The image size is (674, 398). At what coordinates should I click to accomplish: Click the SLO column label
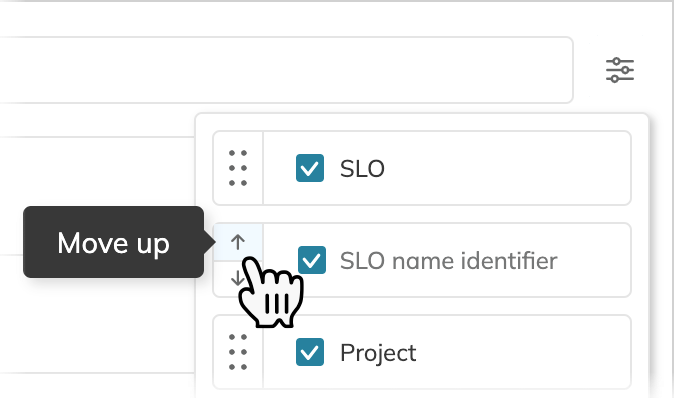pos(362,168)
